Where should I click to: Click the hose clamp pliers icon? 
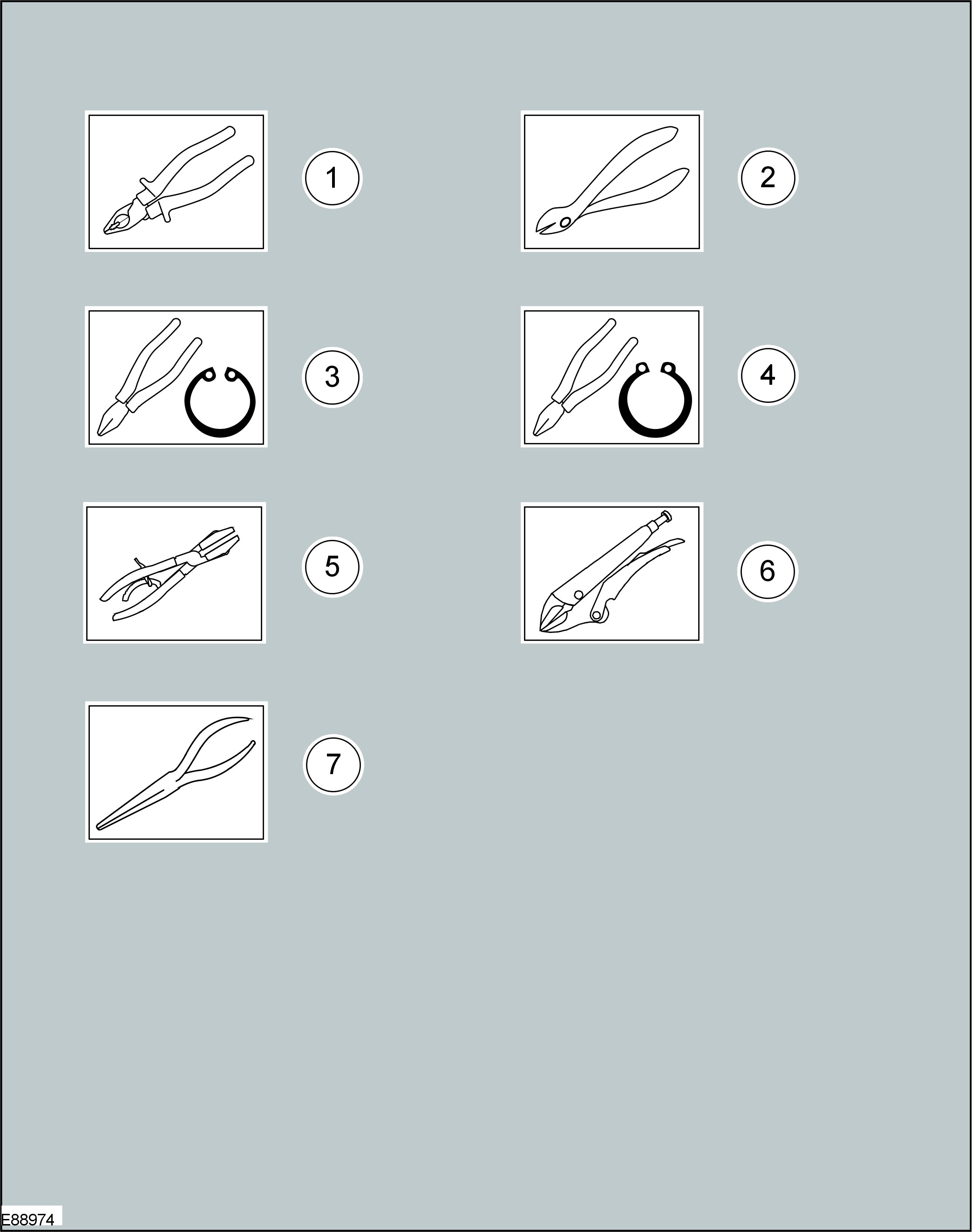[x=174, y=573]
